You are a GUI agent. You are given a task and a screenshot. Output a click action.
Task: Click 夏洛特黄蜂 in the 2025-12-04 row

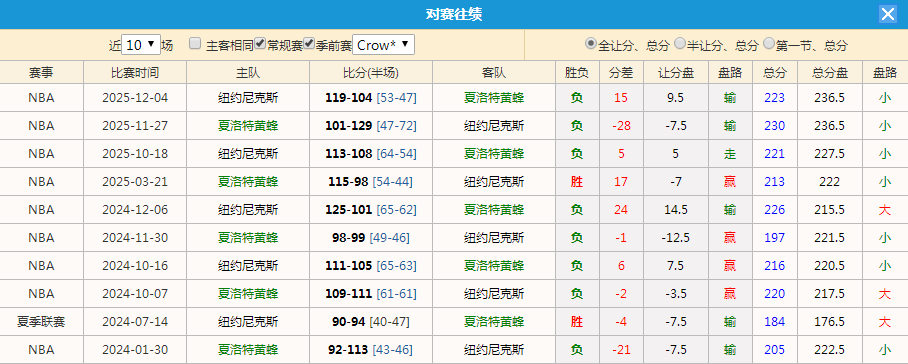point(494,98)
